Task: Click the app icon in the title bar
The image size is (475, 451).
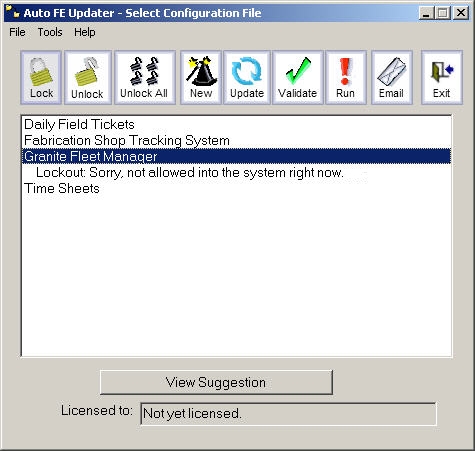Action: [x=13, y=12]
